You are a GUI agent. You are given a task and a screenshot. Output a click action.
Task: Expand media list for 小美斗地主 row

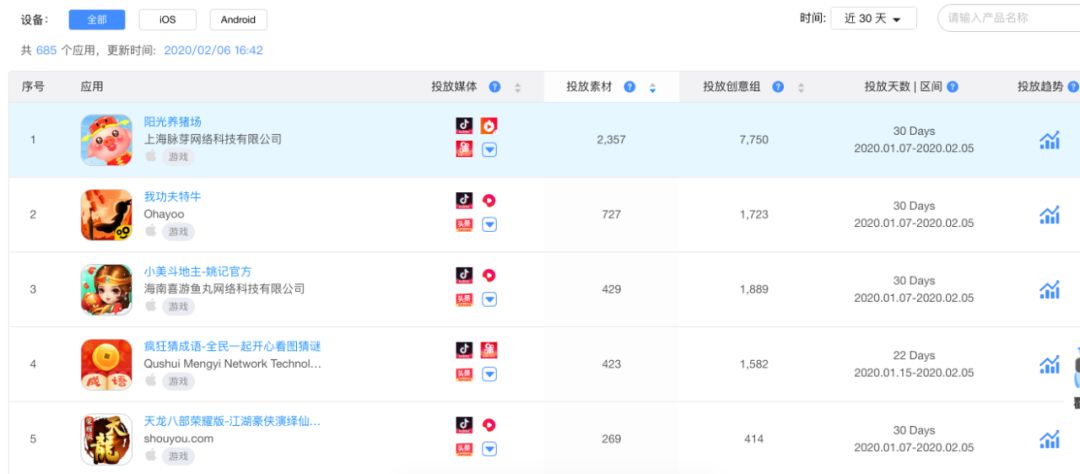489,299
